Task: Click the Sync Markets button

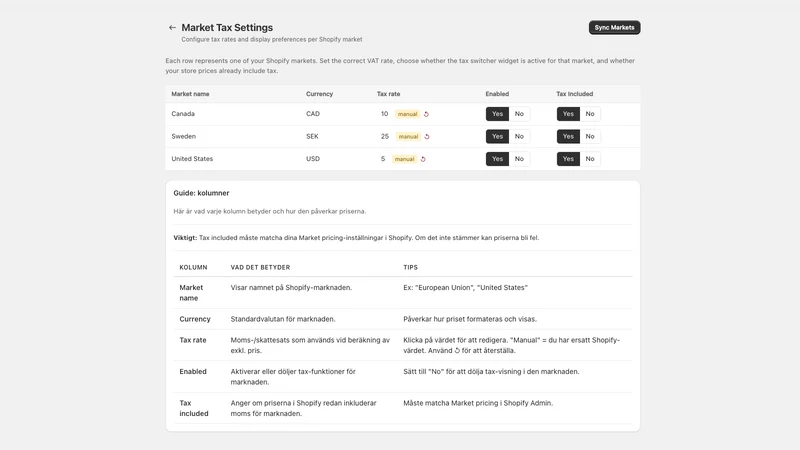Action: [x=614, y=28]
